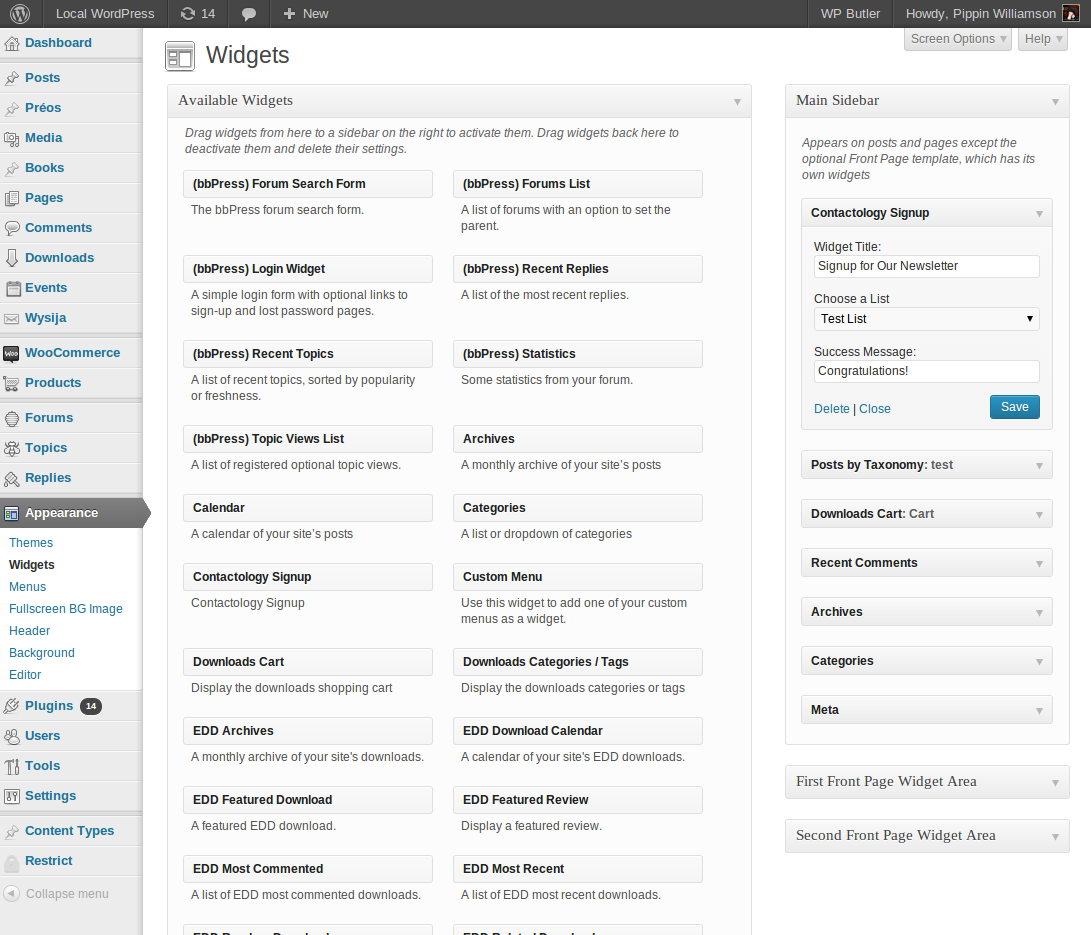Collapse the Main Sidebar arrow
Screen dimensions: 1091x935
pyautogui.click(x=1056, y=102)
